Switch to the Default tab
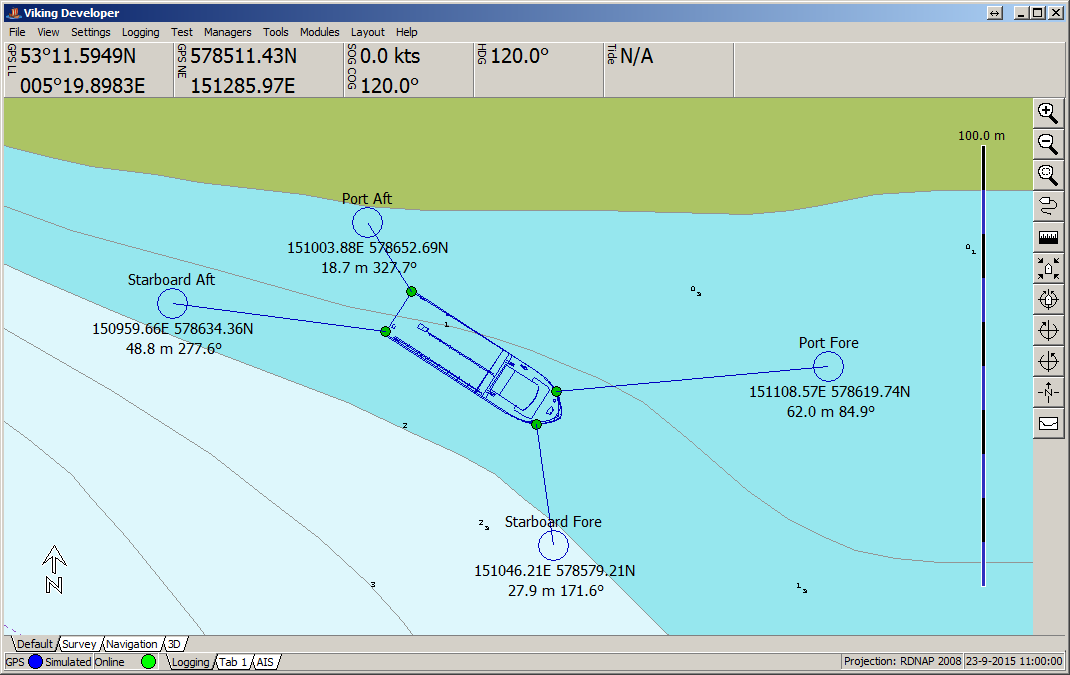This screenshot has width=1070, height=675. point(34,644)
